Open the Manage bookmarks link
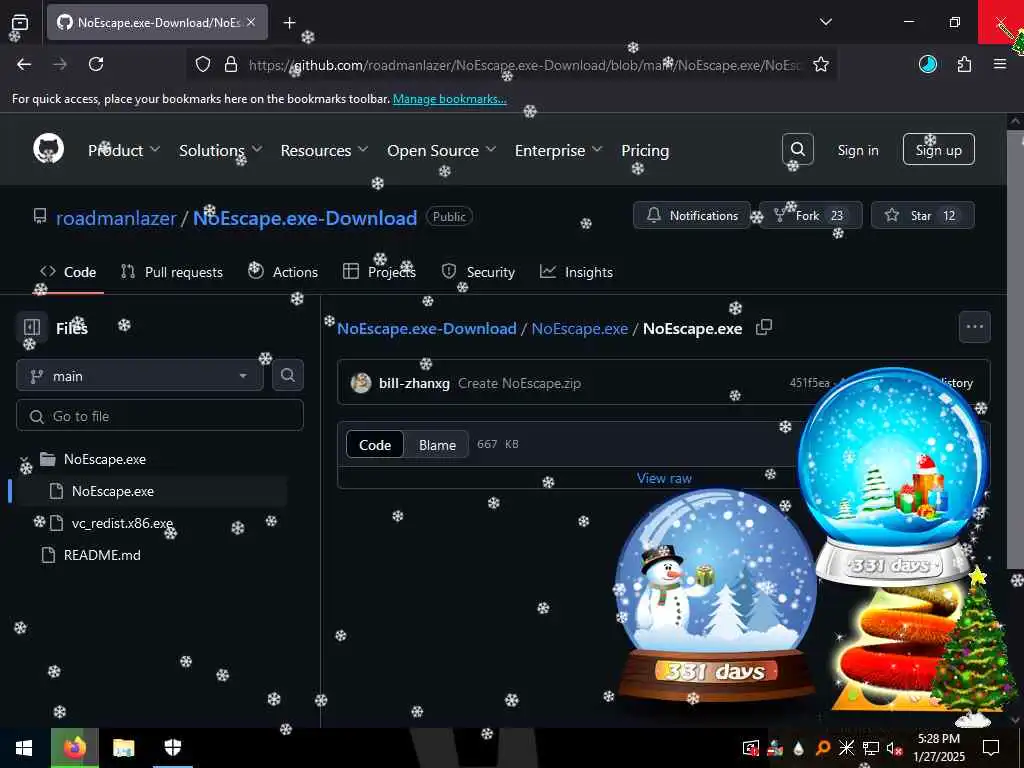1024x768 pixels. pos(449,99)
